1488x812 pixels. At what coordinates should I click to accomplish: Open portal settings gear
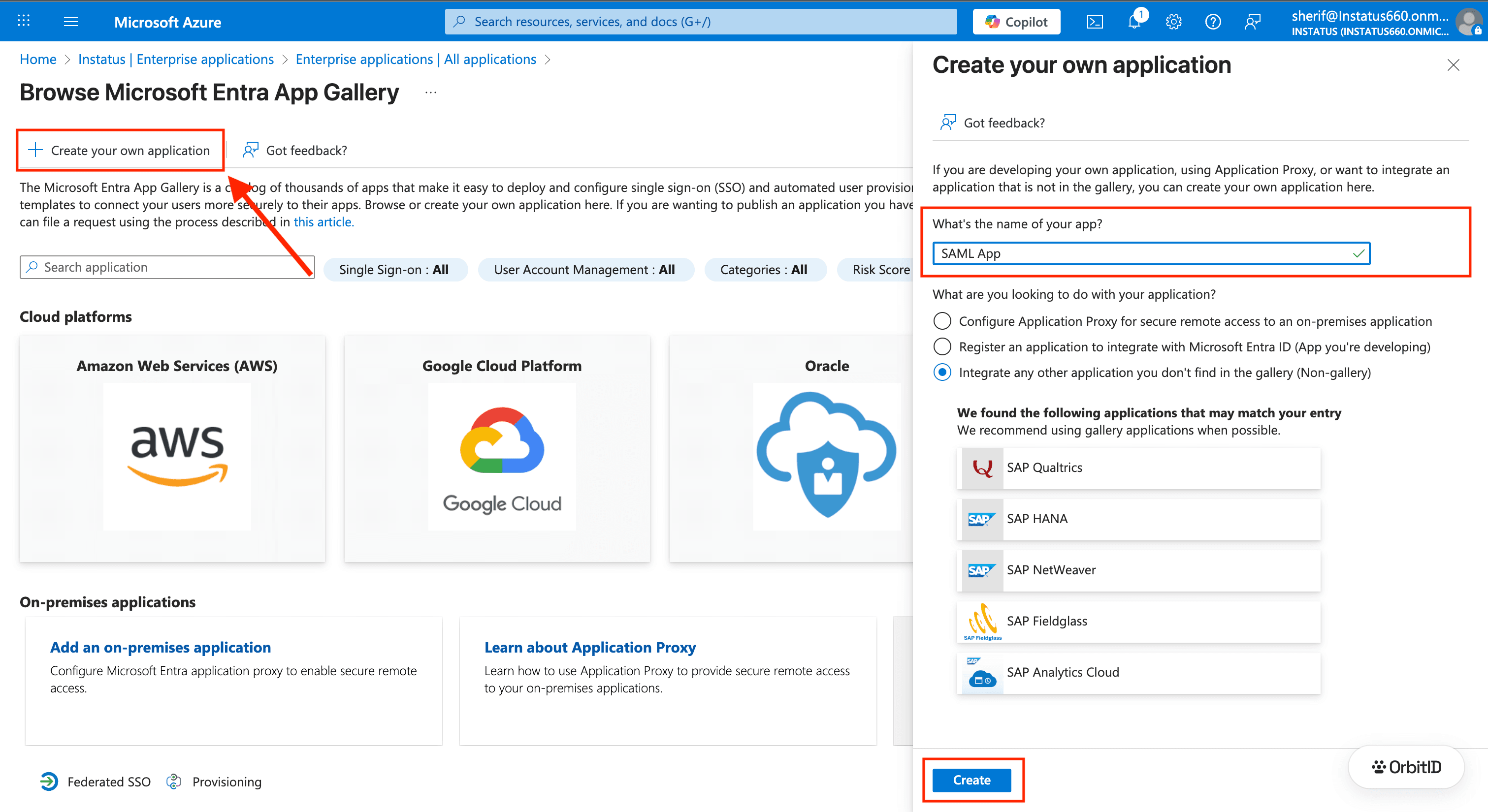tap(1173, 22)
